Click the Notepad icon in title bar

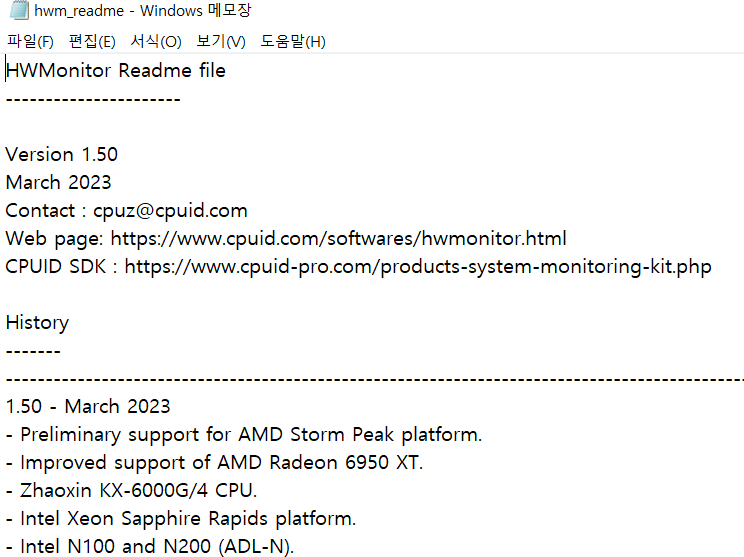(19, 10)
